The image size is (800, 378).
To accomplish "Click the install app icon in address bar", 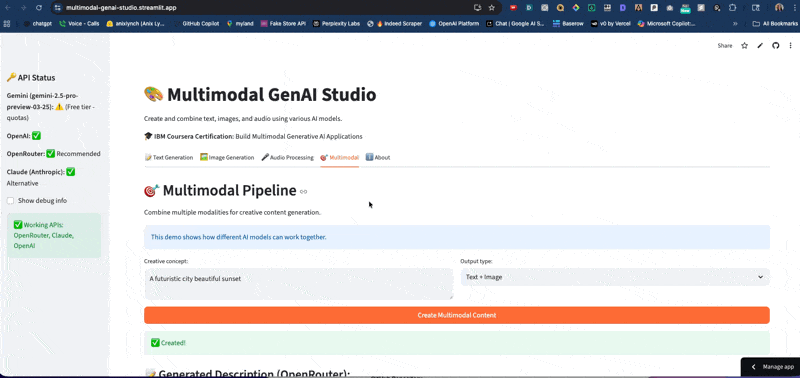I will [x=478, y=8].
